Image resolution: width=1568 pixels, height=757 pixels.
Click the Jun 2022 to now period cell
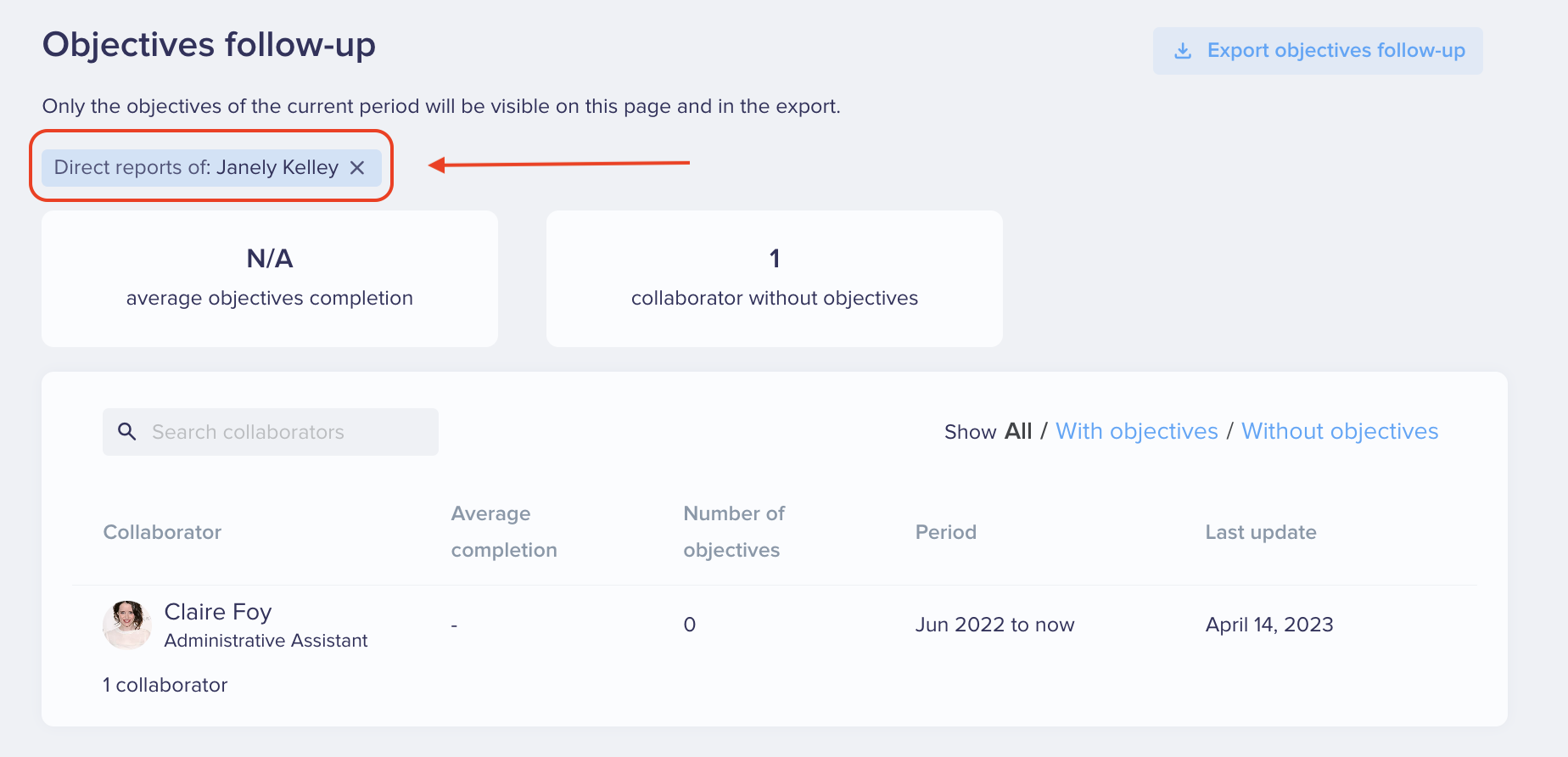point(994,625)
